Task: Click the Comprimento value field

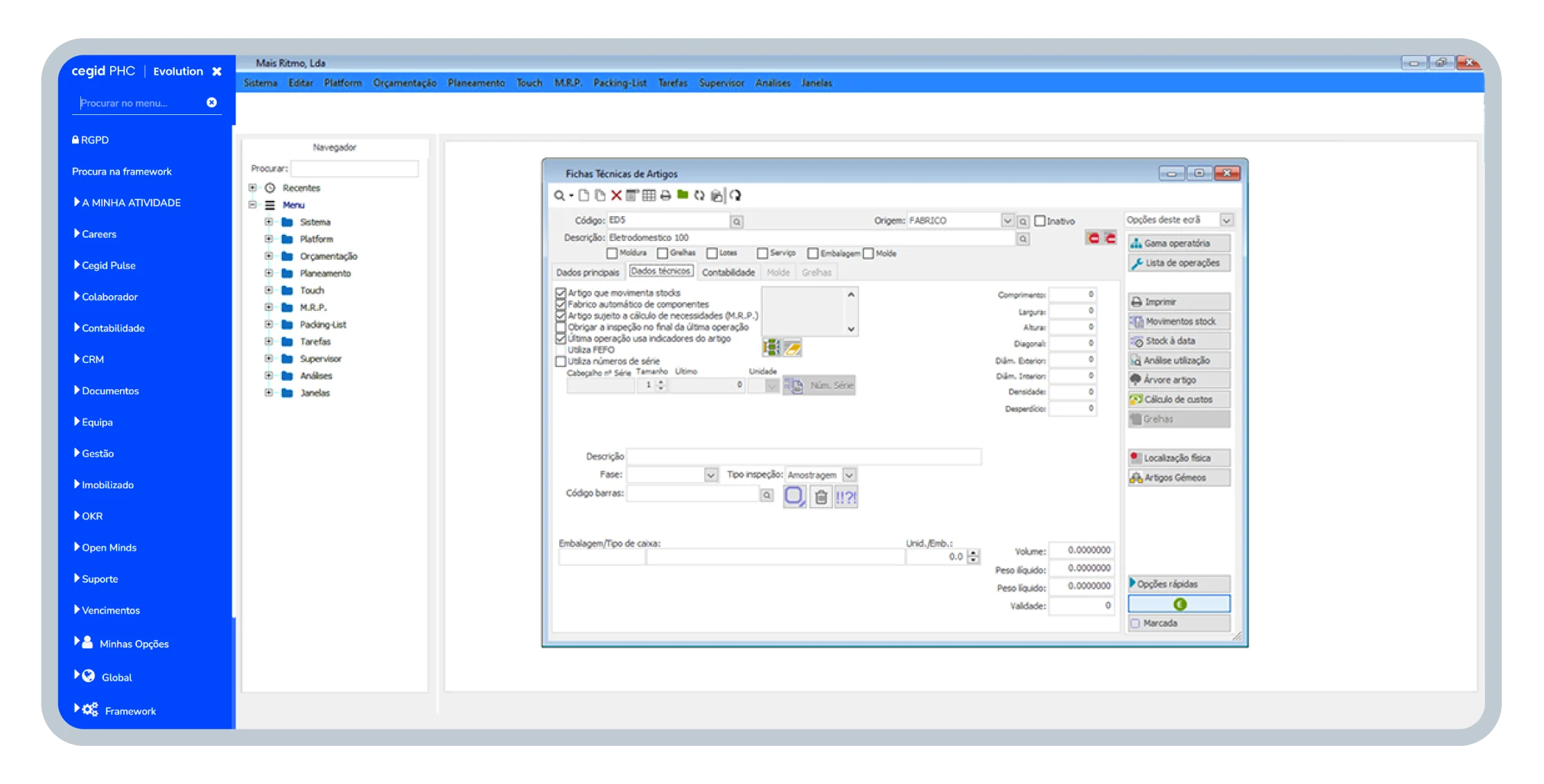Action: (x=1072, y=294)
